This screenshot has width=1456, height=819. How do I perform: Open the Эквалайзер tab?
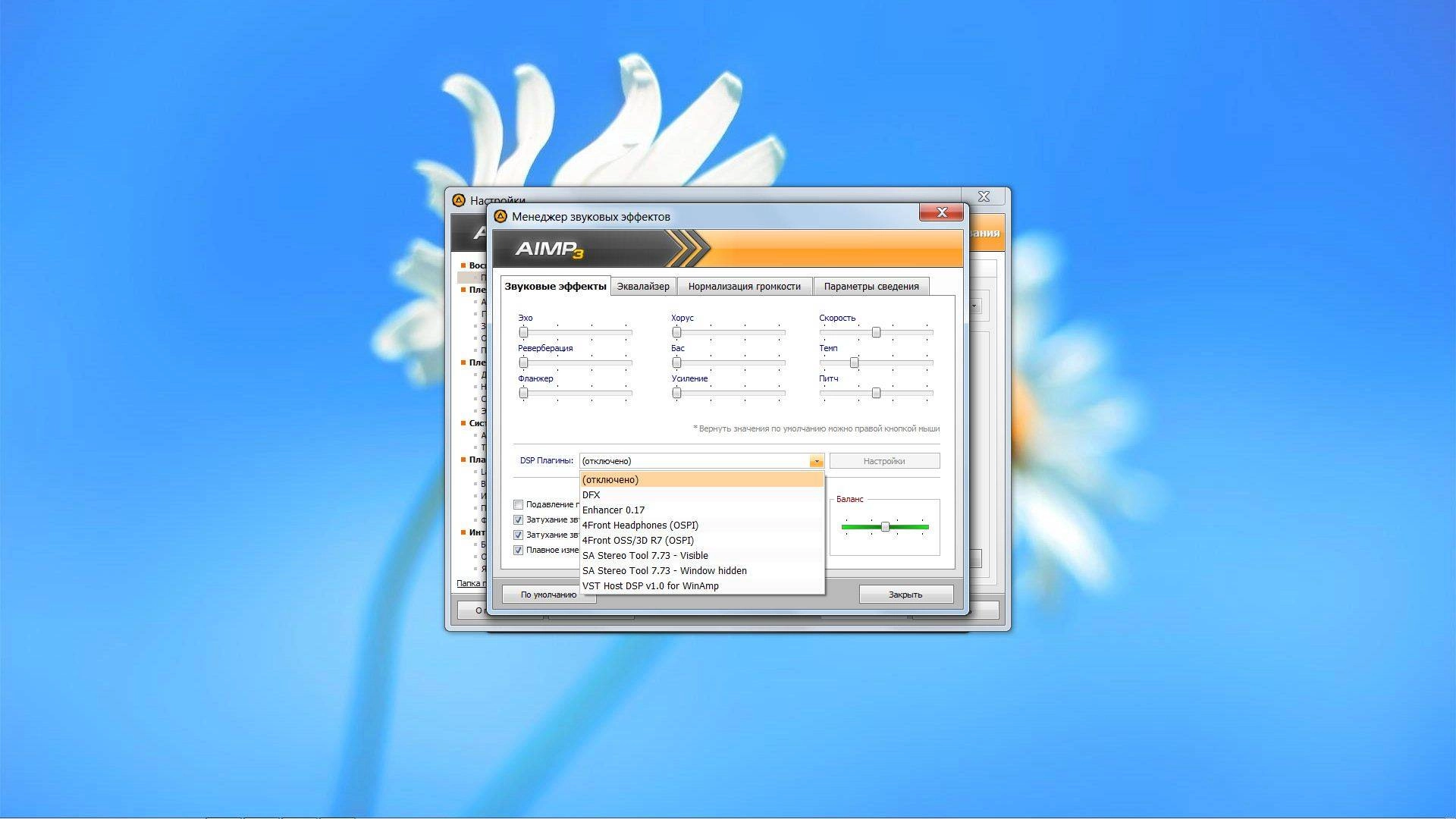643,286
